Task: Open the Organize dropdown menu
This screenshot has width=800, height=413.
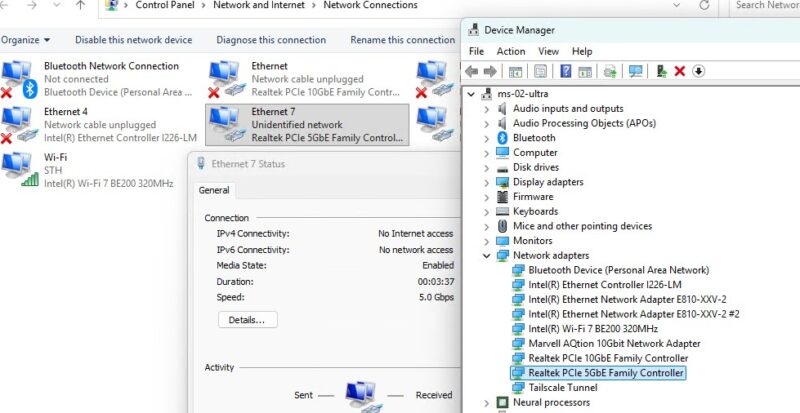Action: click(26, 40)
